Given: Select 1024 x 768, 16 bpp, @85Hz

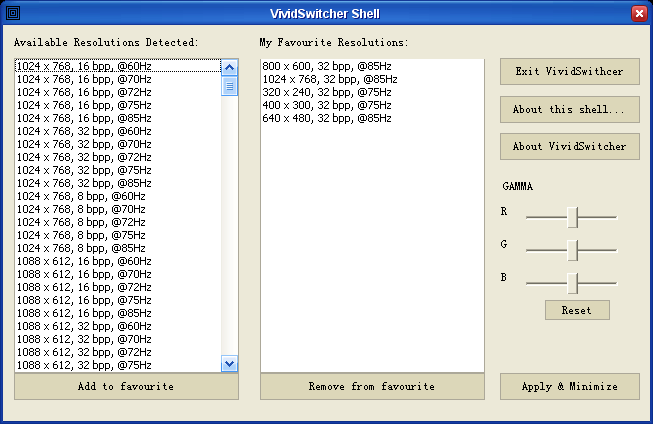Looking at the screenshot, I should coord(118,118).
